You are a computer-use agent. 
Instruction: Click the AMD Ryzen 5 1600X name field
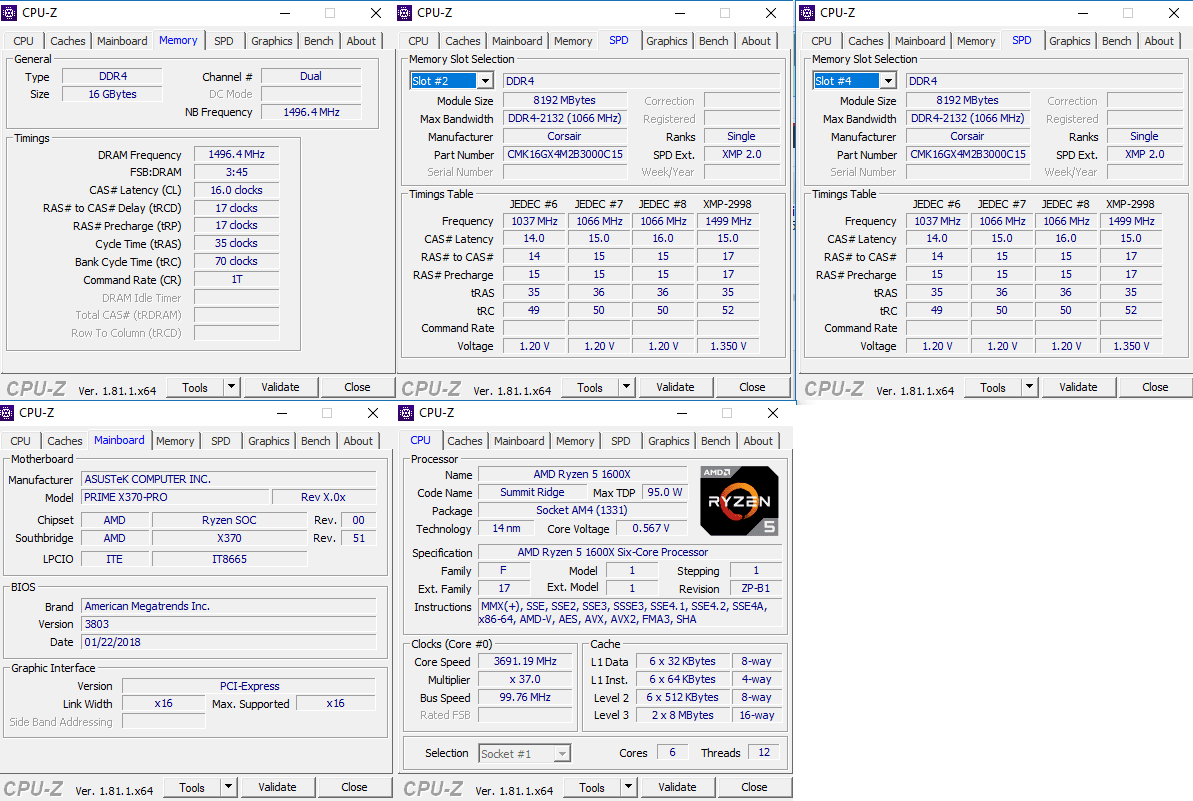coord(582,475)
